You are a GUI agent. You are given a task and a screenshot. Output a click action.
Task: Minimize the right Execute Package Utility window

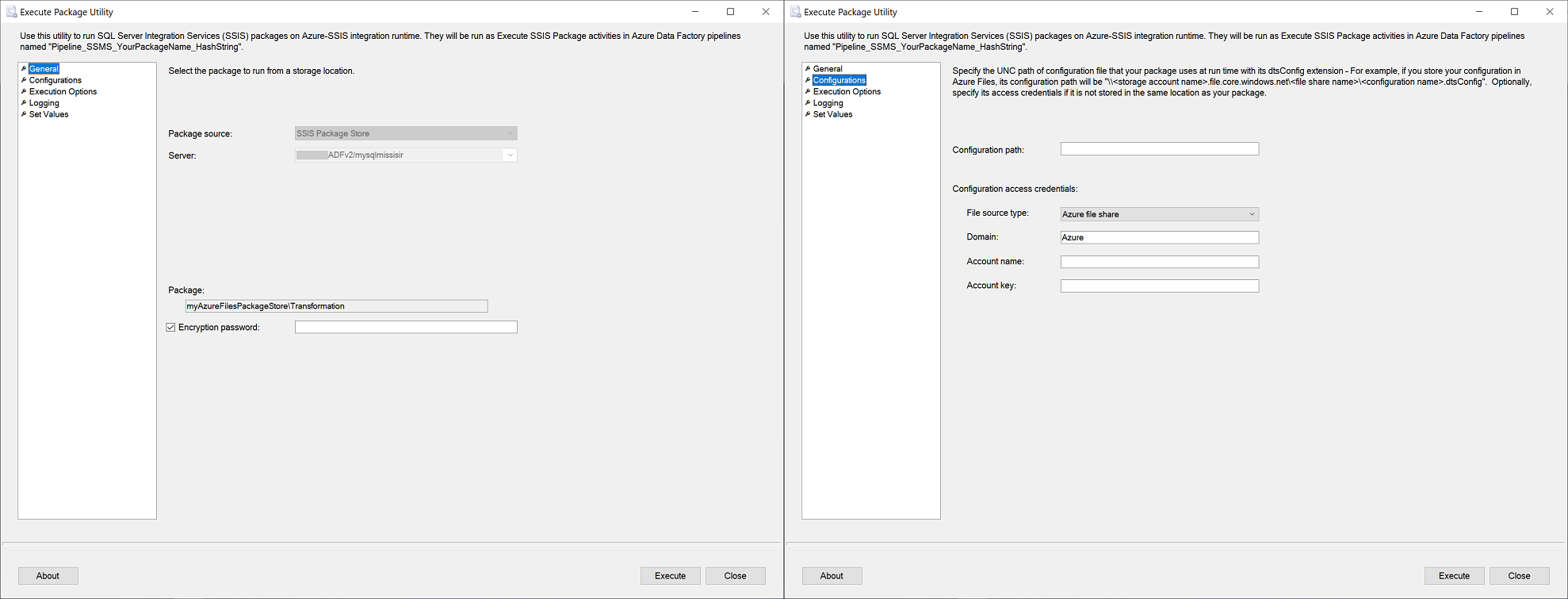[1479, 12]
